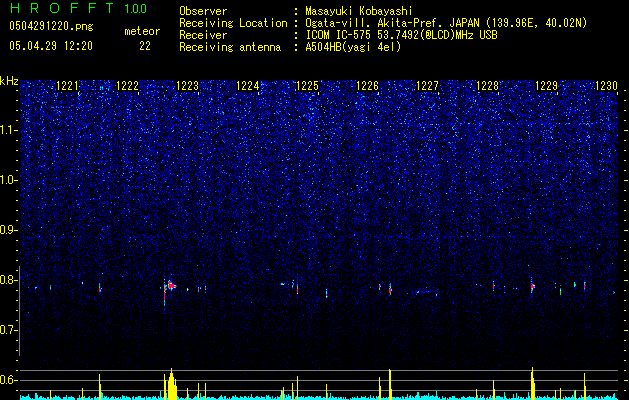Screen dimensions: 629x400
Task: Click the 1.1 kHz frequency label
Action: tap(9, 130)
